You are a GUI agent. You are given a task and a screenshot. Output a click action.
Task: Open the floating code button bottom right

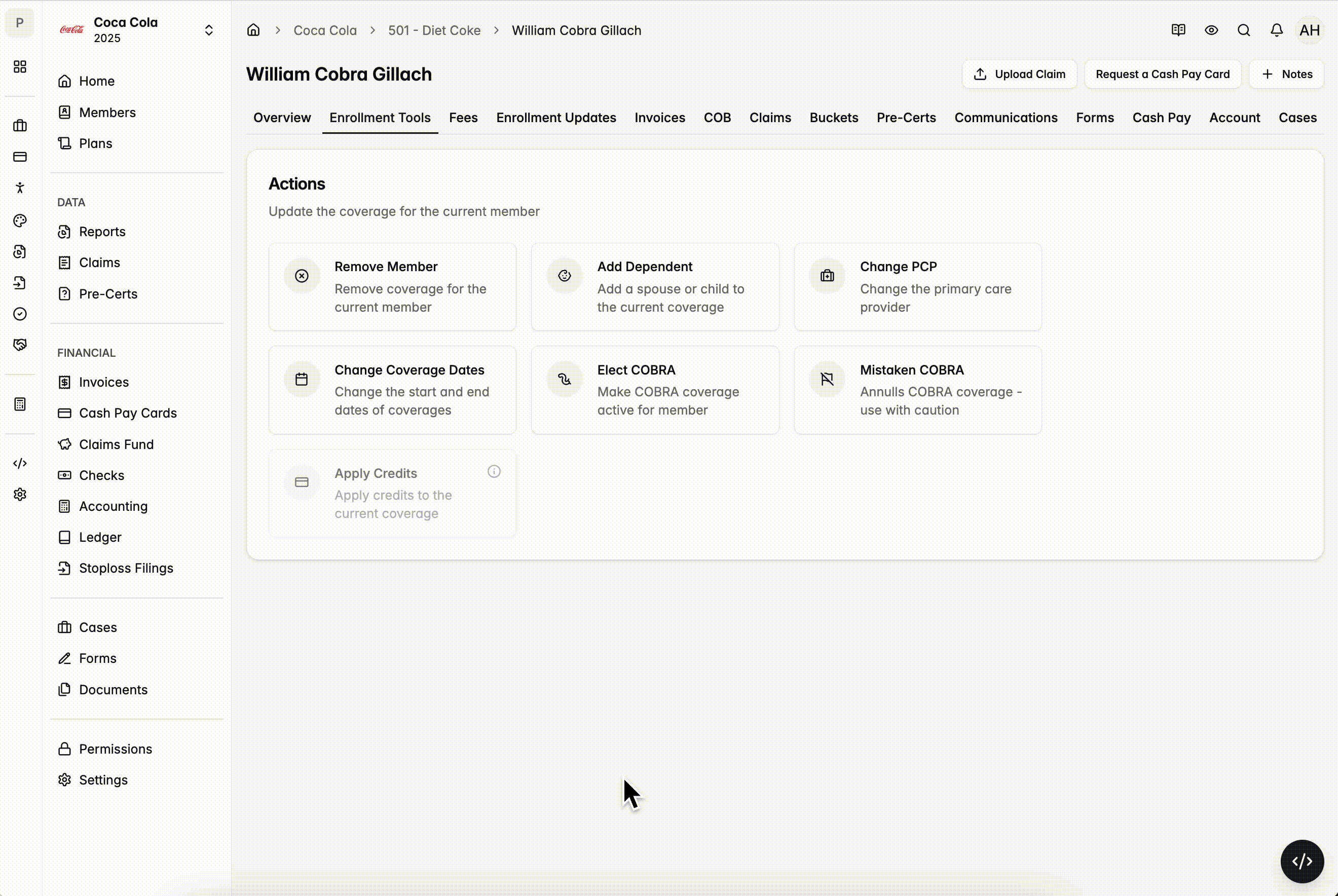pos(1302,861)
